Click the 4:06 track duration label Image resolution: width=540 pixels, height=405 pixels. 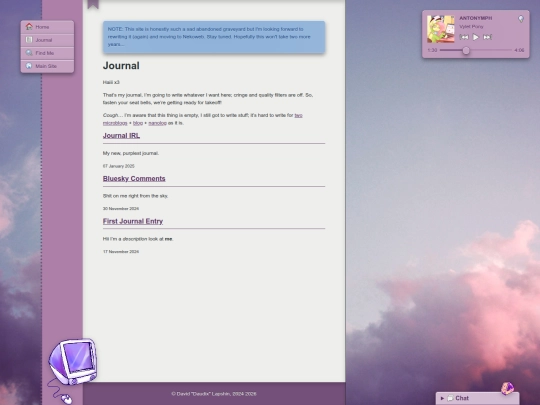pos(519,50)
